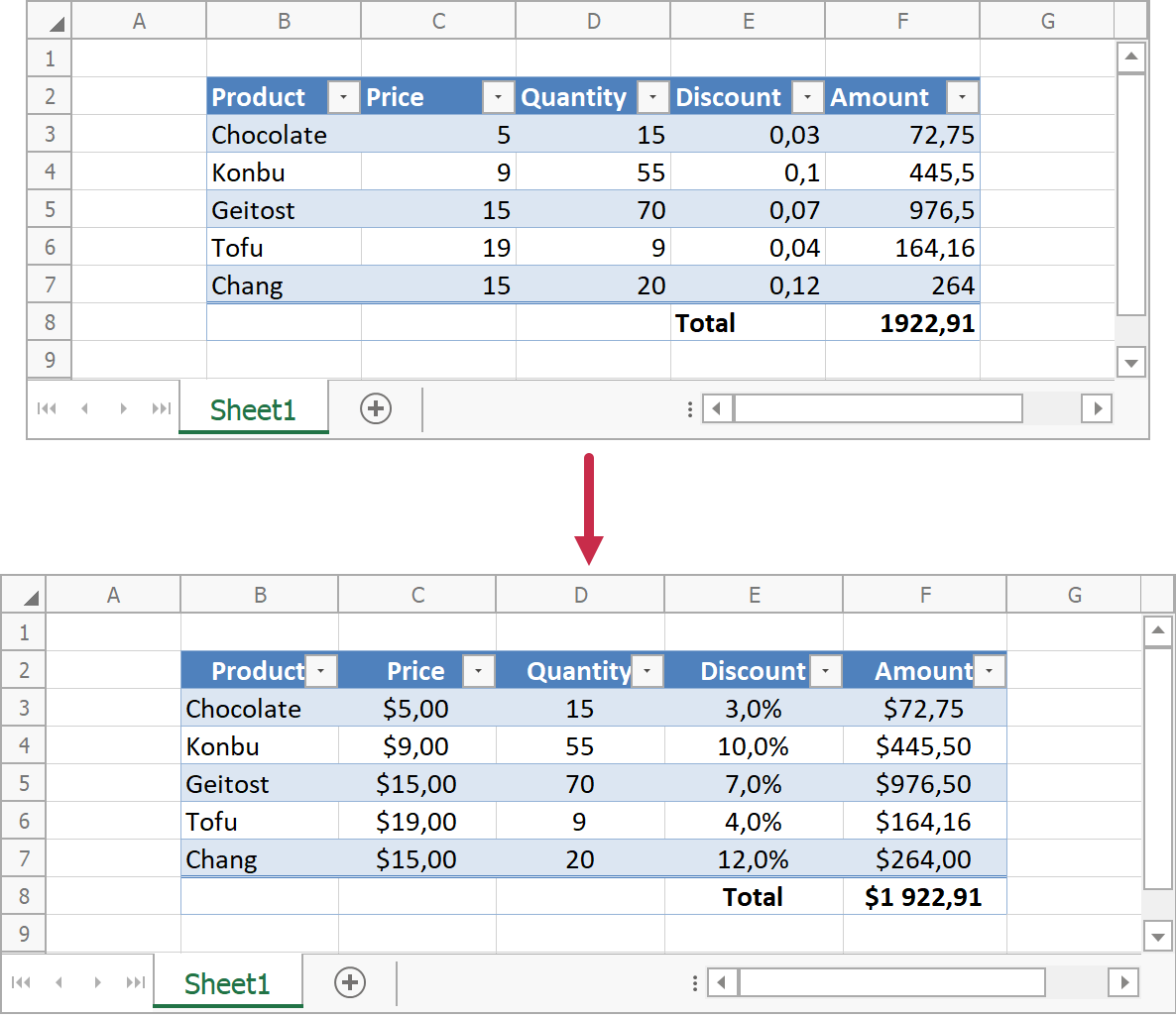Click the select-all corner triangle in the upper spreadsheet

(56, 23)
